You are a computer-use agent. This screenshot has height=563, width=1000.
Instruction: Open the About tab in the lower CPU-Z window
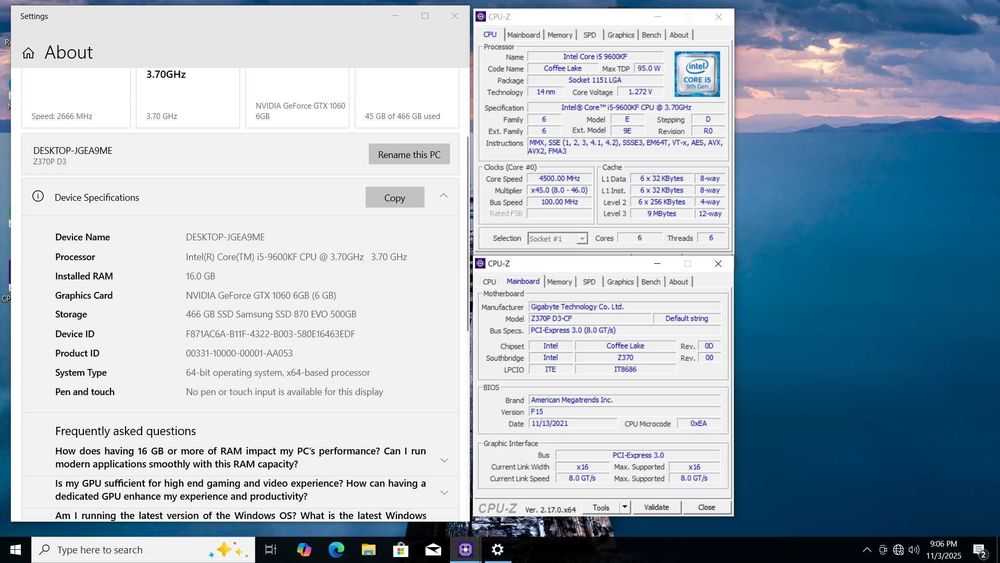(x=679, y=282)
